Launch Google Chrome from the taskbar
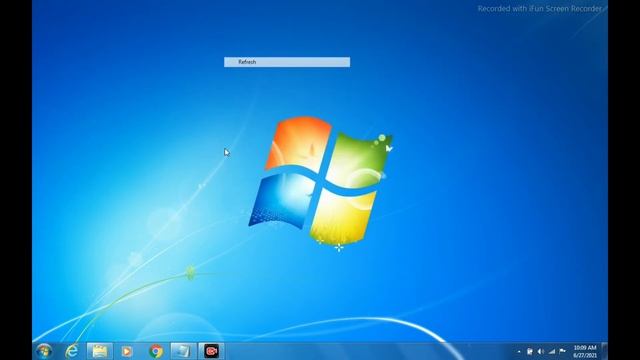This screenshot has height=360, width=640. click(156, 351)
